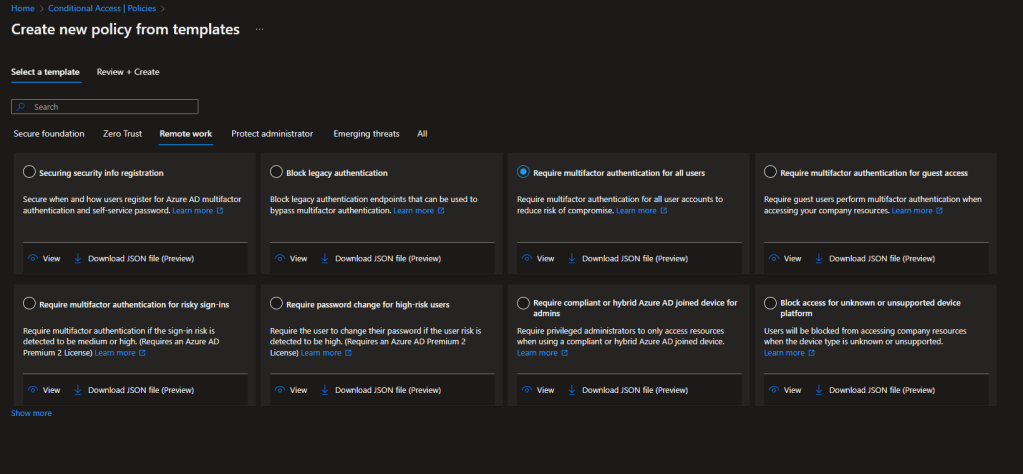Show the Emerging threats templates

366,133
